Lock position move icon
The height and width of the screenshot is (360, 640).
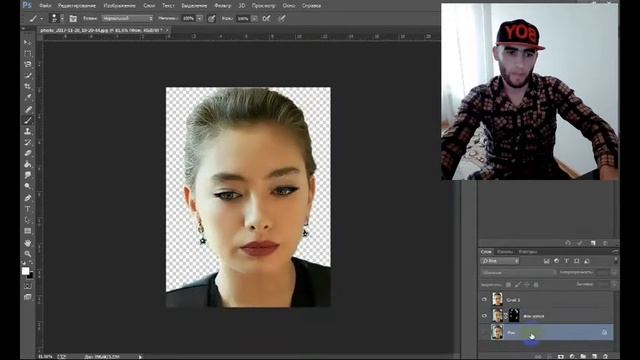point(527,284)
